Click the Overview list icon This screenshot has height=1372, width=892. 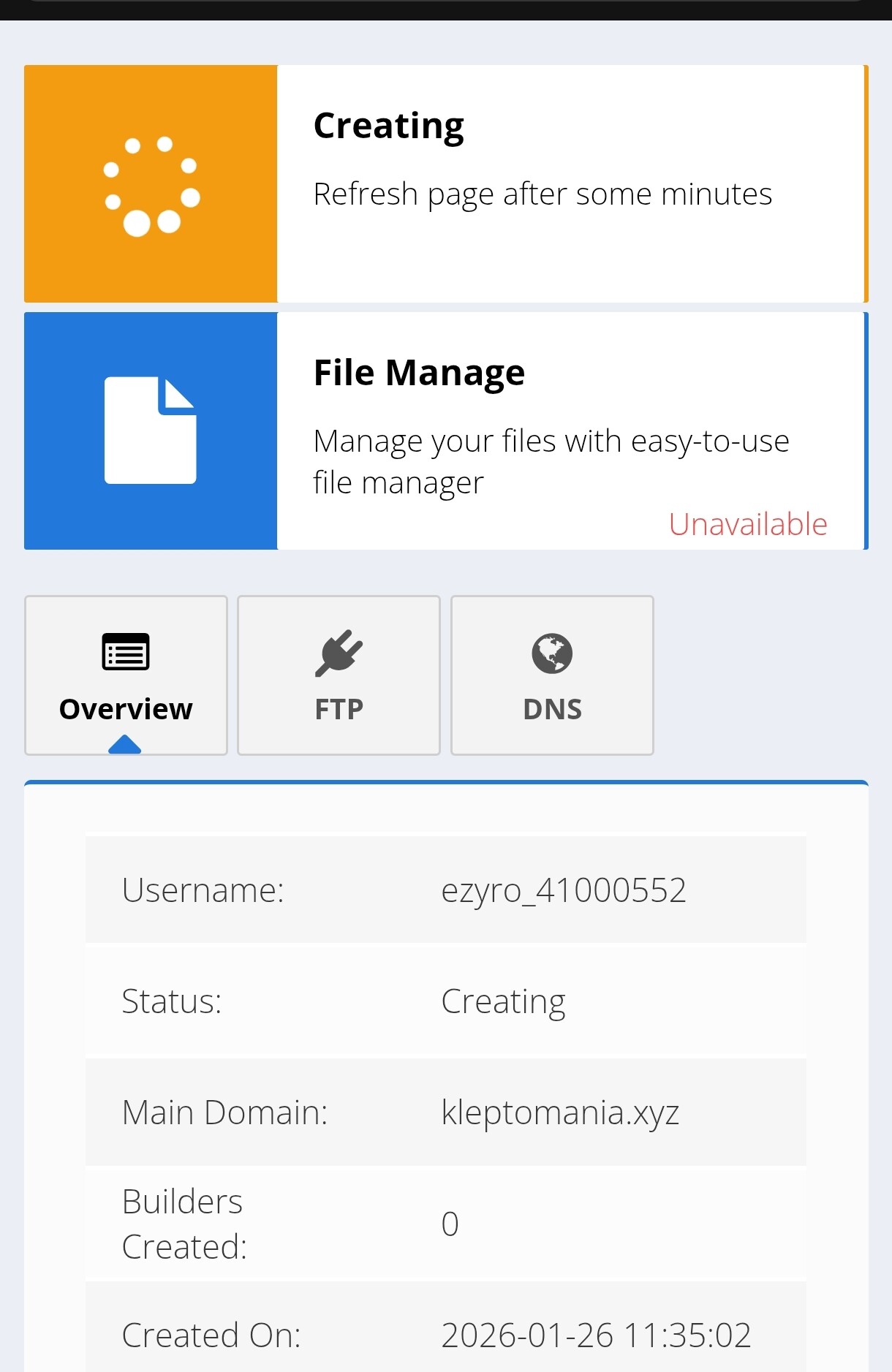click(x=126, y=652)
